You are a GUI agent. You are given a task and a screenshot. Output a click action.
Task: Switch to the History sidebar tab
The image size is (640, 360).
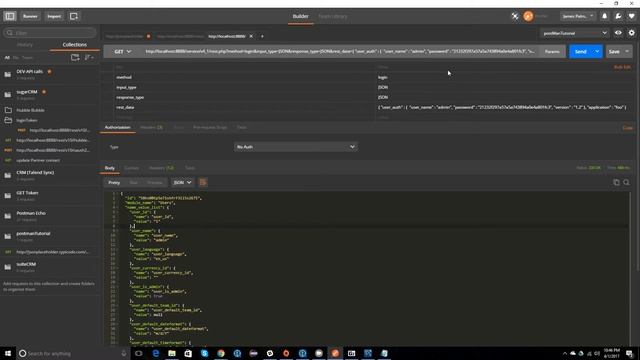[x=24, y=44]
